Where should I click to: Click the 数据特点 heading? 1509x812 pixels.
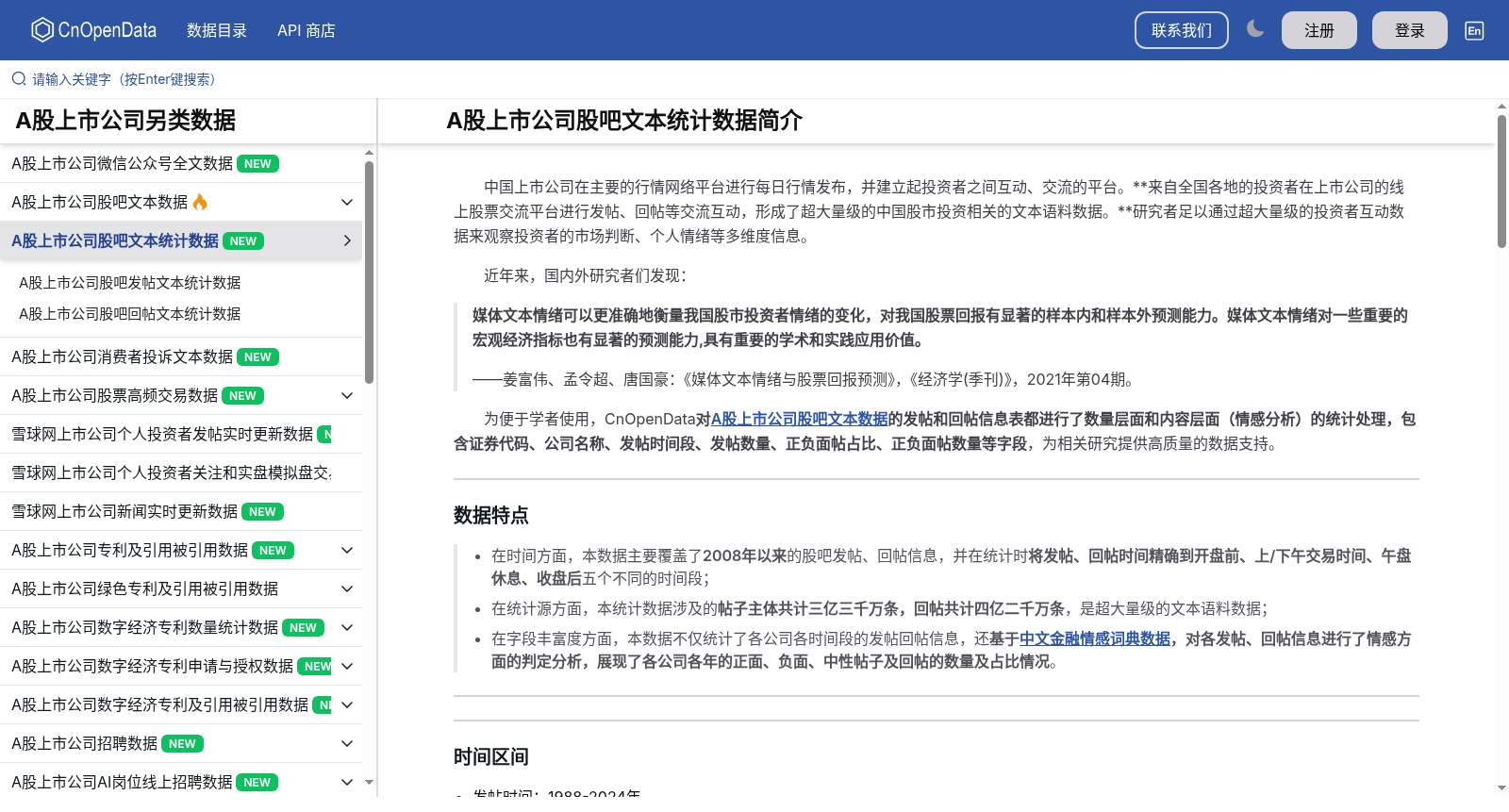(x=491, y=515)
